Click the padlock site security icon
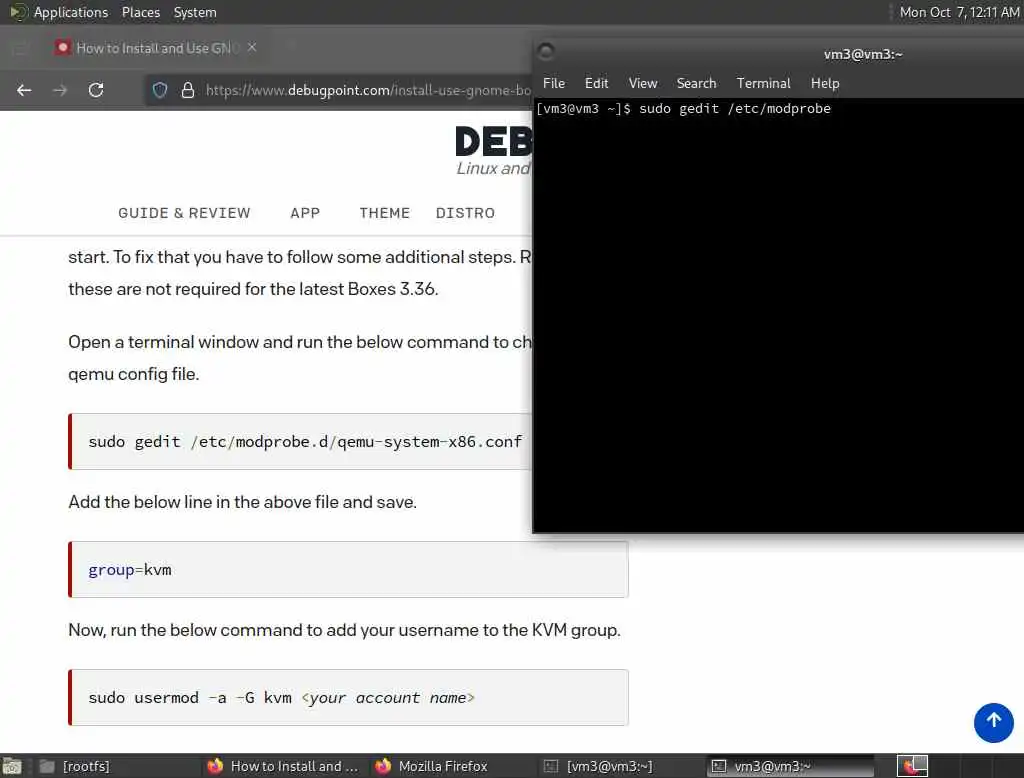 187,90
